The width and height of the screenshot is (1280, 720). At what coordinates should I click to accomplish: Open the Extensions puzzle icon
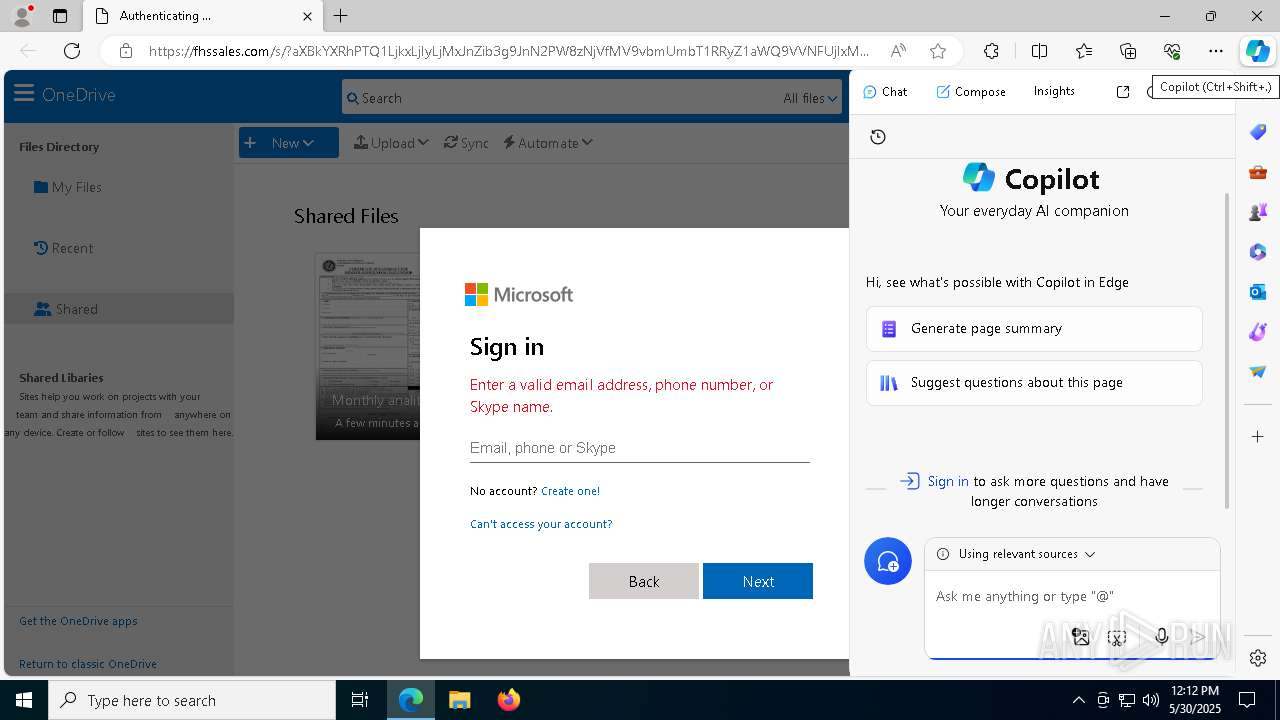click(991, 51)
